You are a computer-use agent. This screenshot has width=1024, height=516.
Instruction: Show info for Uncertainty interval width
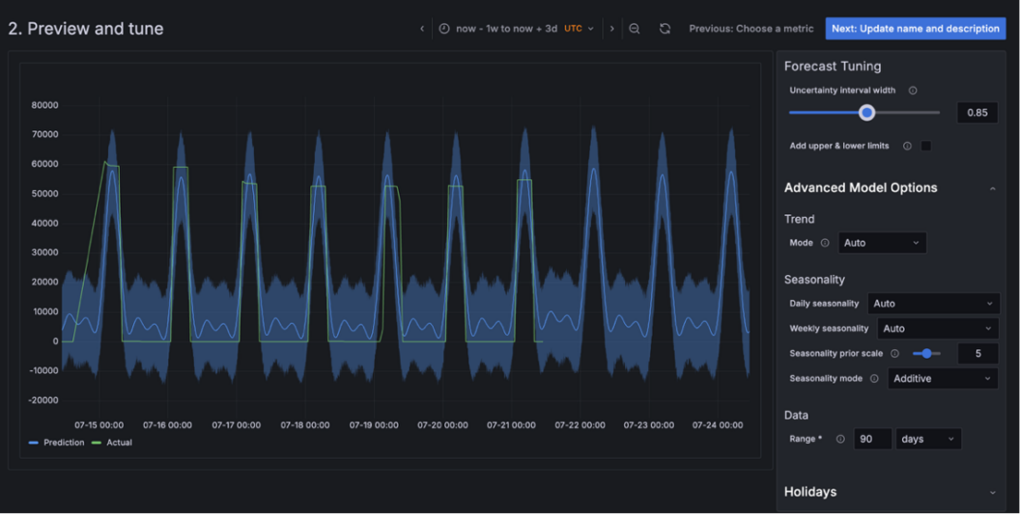[913, 91]
